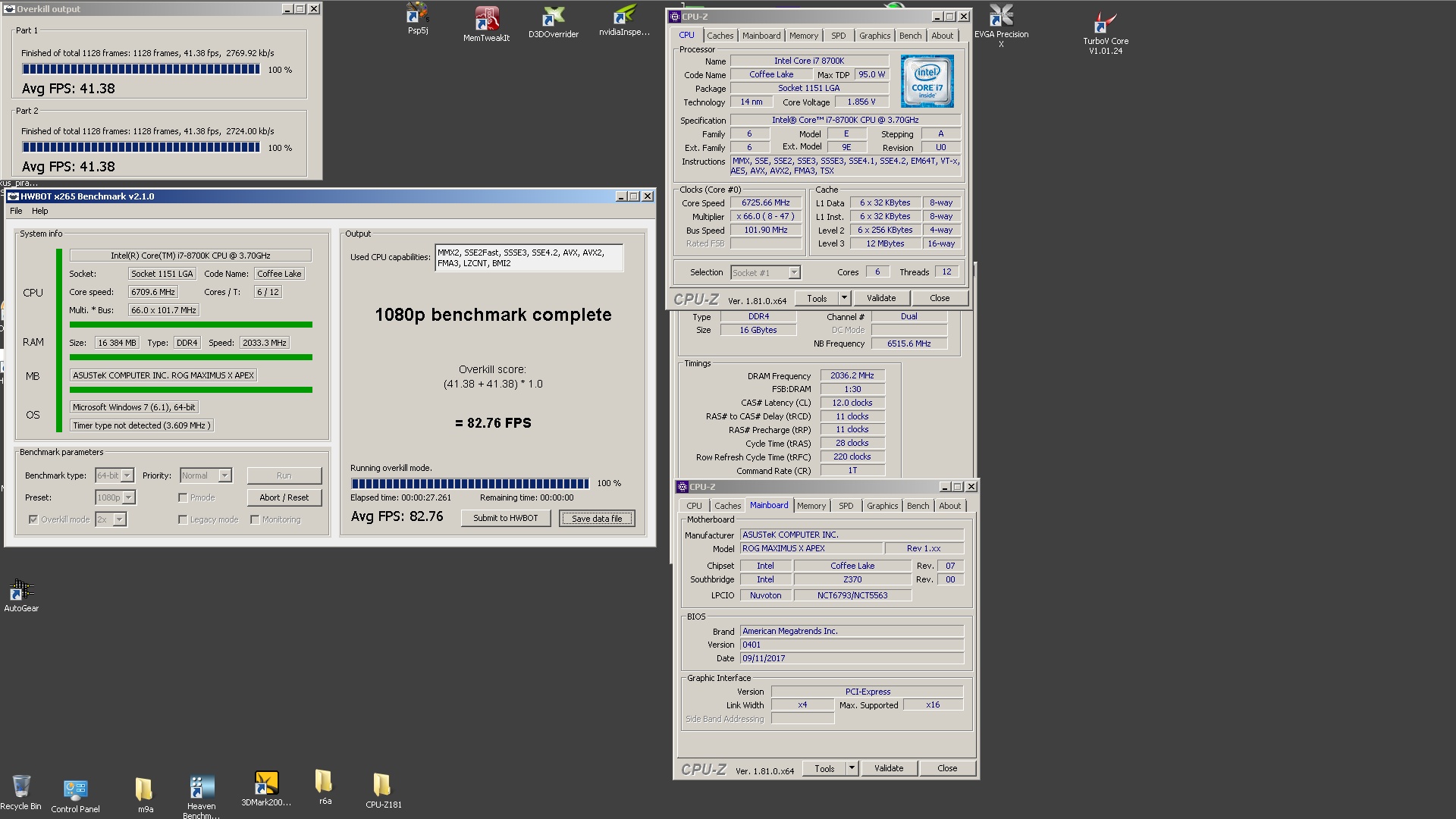Screen dimensions: 1456x819
Task: Click the Core Speed 6725.66 MHz value
Action: pos(766,202)
